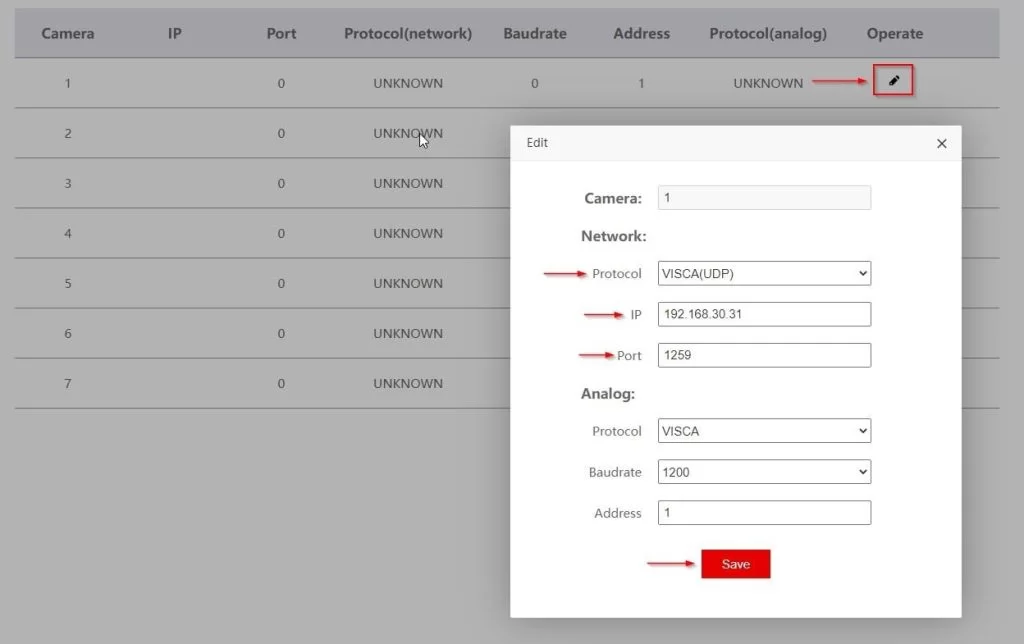Save the camera edit settings
This screenshot has height=644, width=1024.
click(x=735, y=564)
